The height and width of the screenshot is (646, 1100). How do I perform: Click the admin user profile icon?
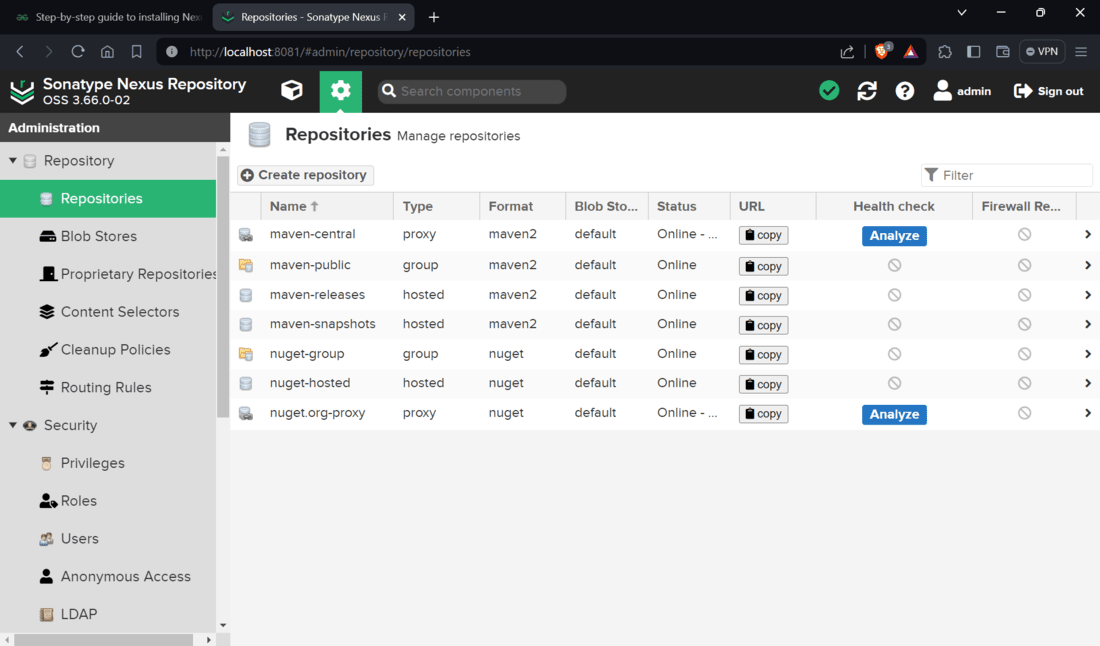(942, 90)
